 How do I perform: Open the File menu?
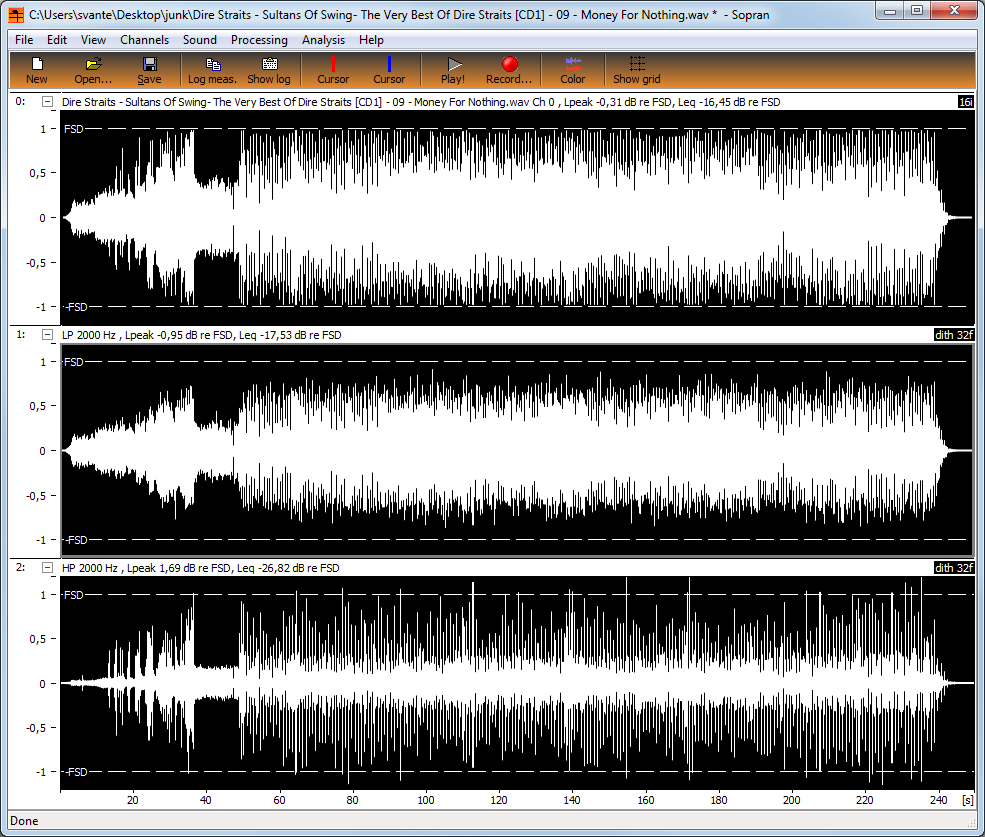coord(24,40)
